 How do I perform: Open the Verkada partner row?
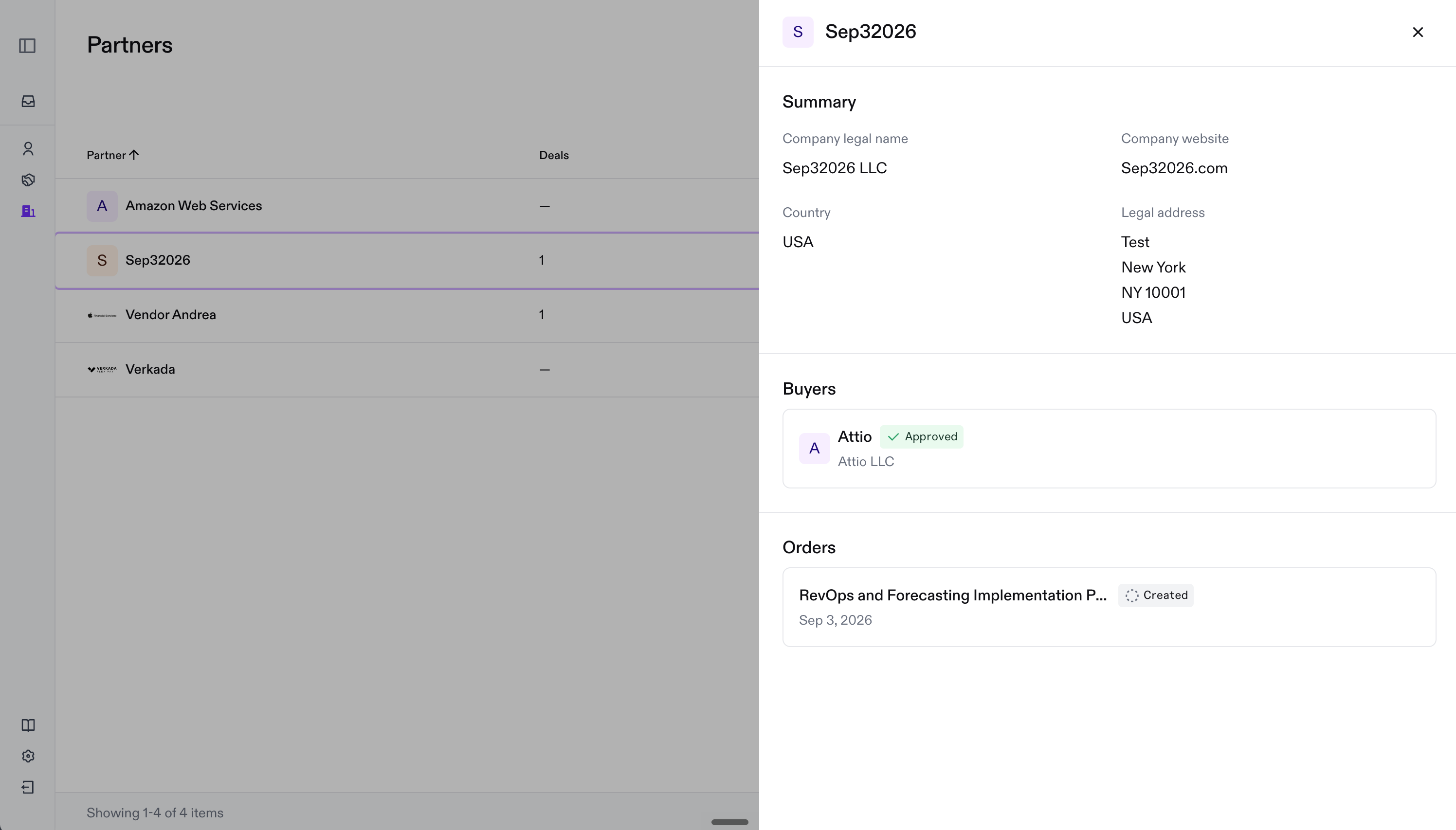click(407, 369)
